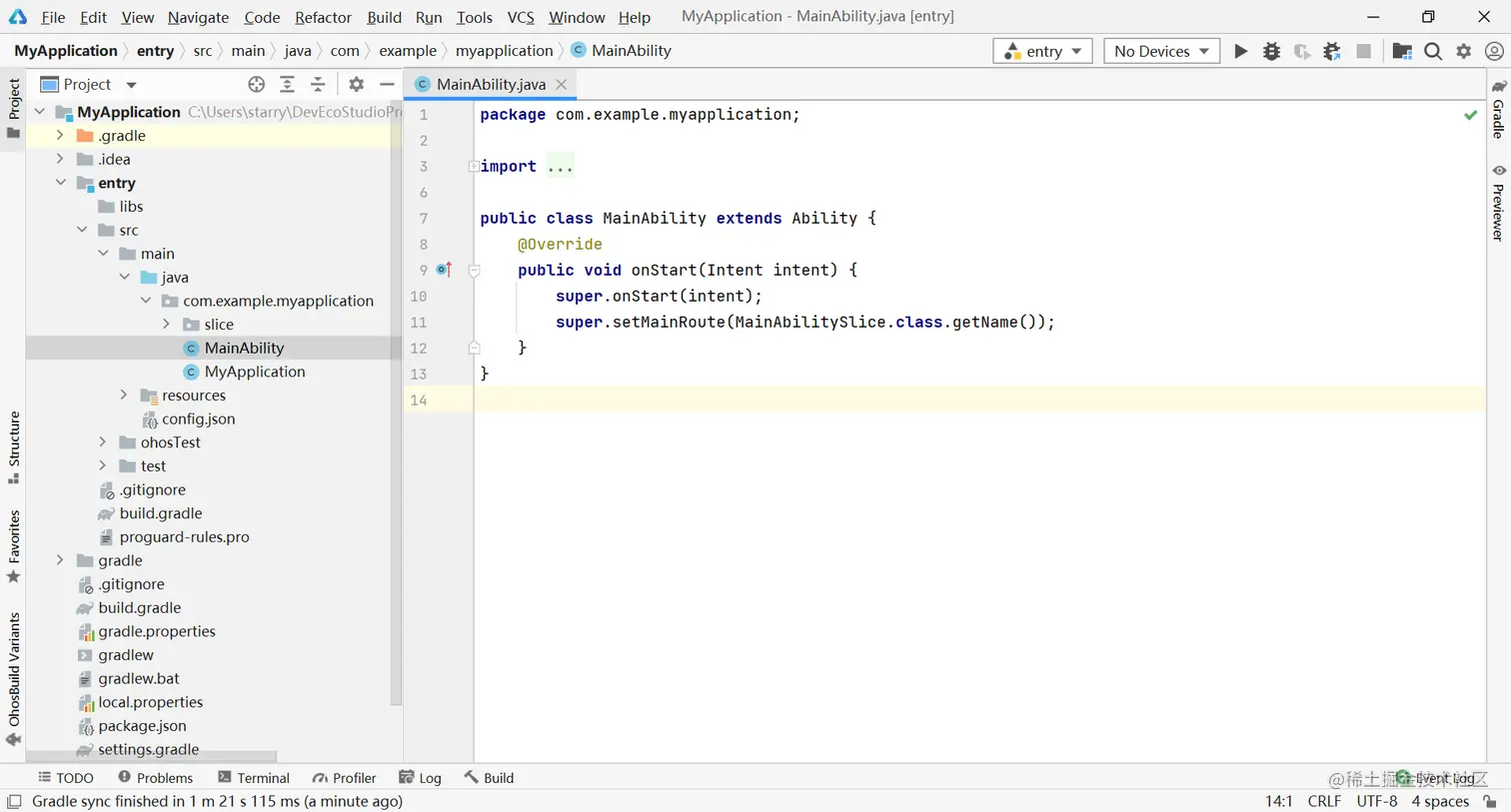Screen dimensions: 1511x812
Task: Open Project Structure icon in toolbar
Action: point(1402,51)
